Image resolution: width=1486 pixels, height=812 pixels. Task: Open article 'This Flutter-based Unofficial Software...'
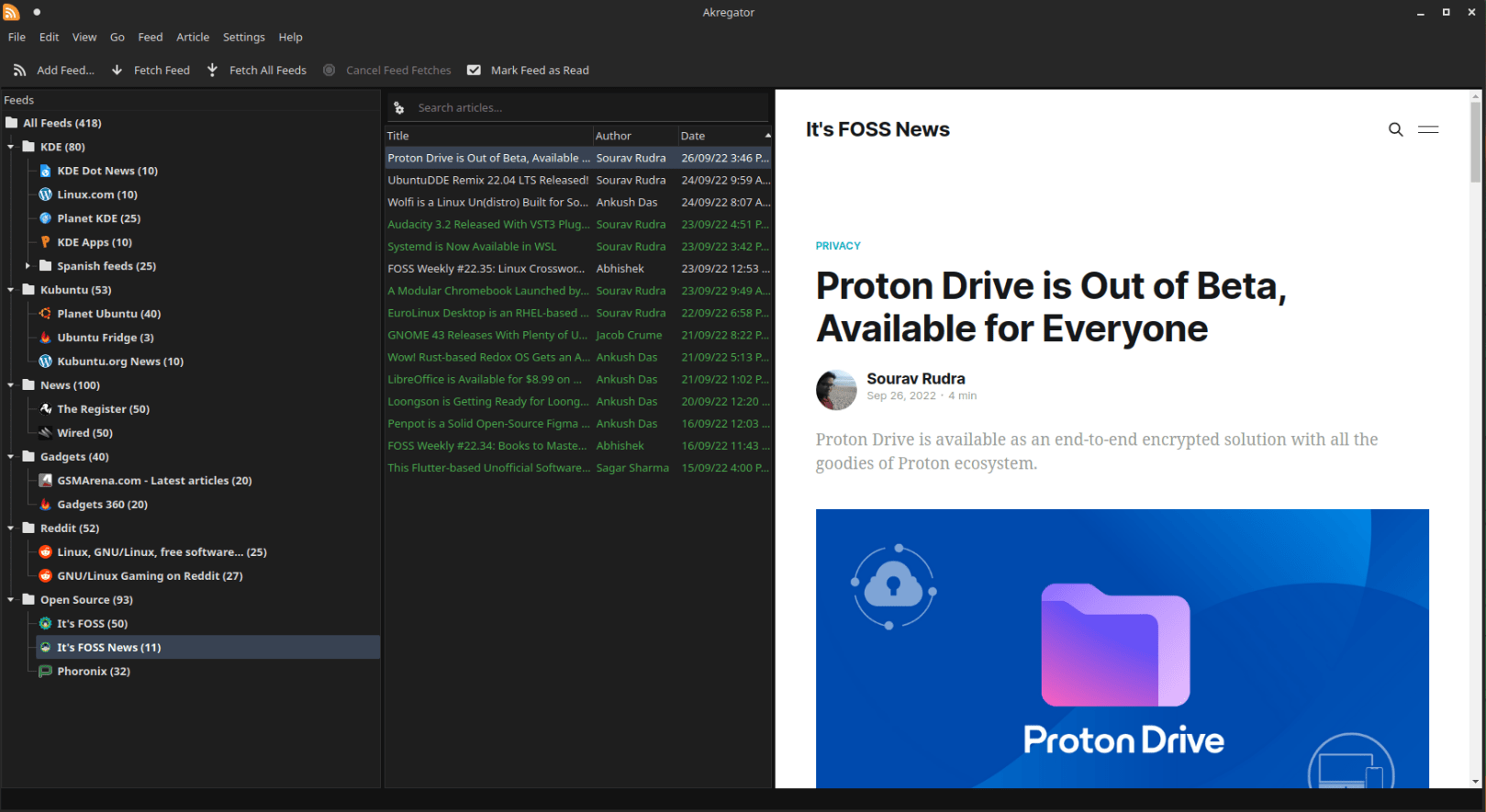[578, 468]
